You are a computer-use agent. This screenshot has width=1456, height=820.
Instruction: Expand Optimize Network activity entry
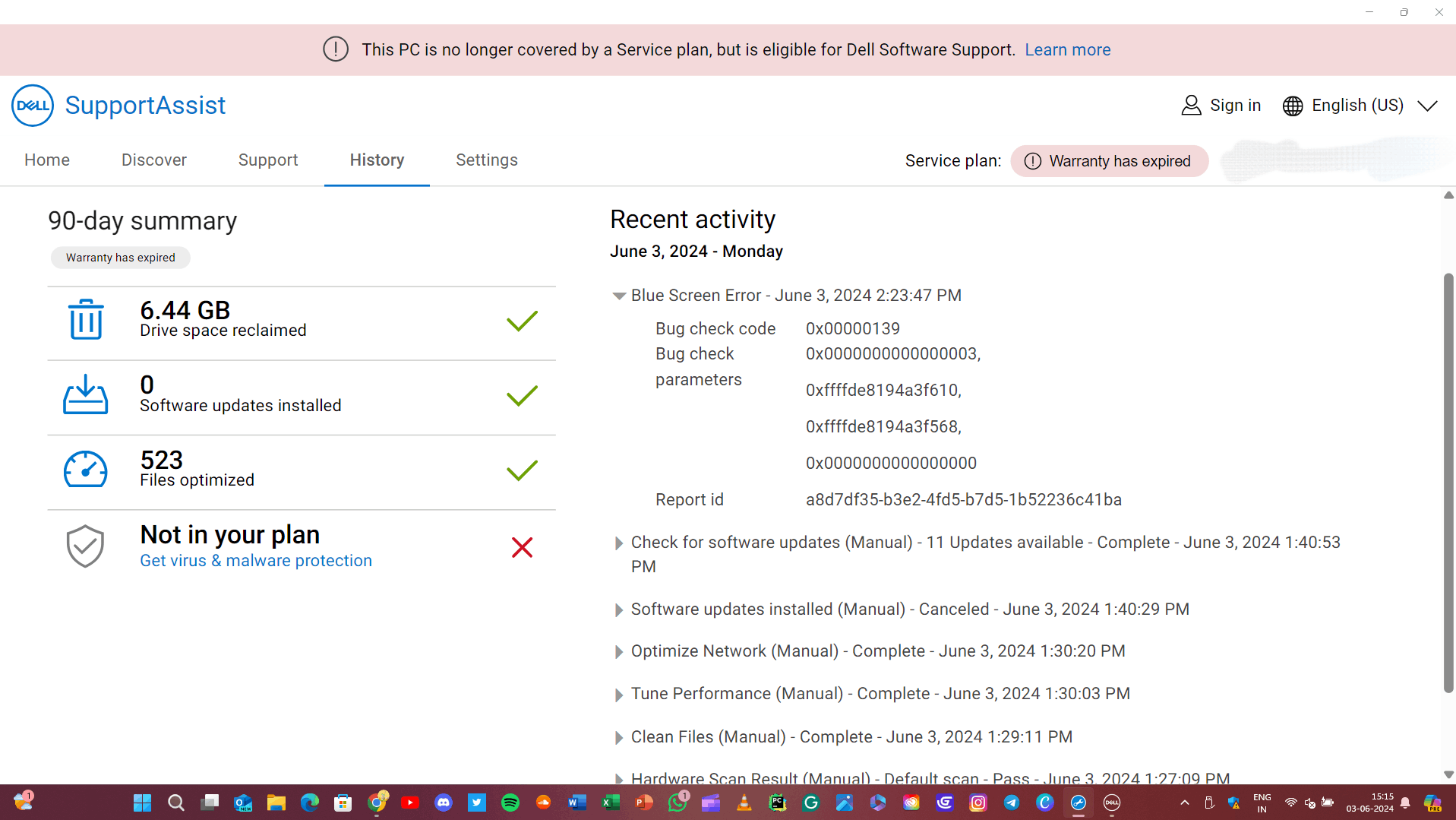point(619,652)
